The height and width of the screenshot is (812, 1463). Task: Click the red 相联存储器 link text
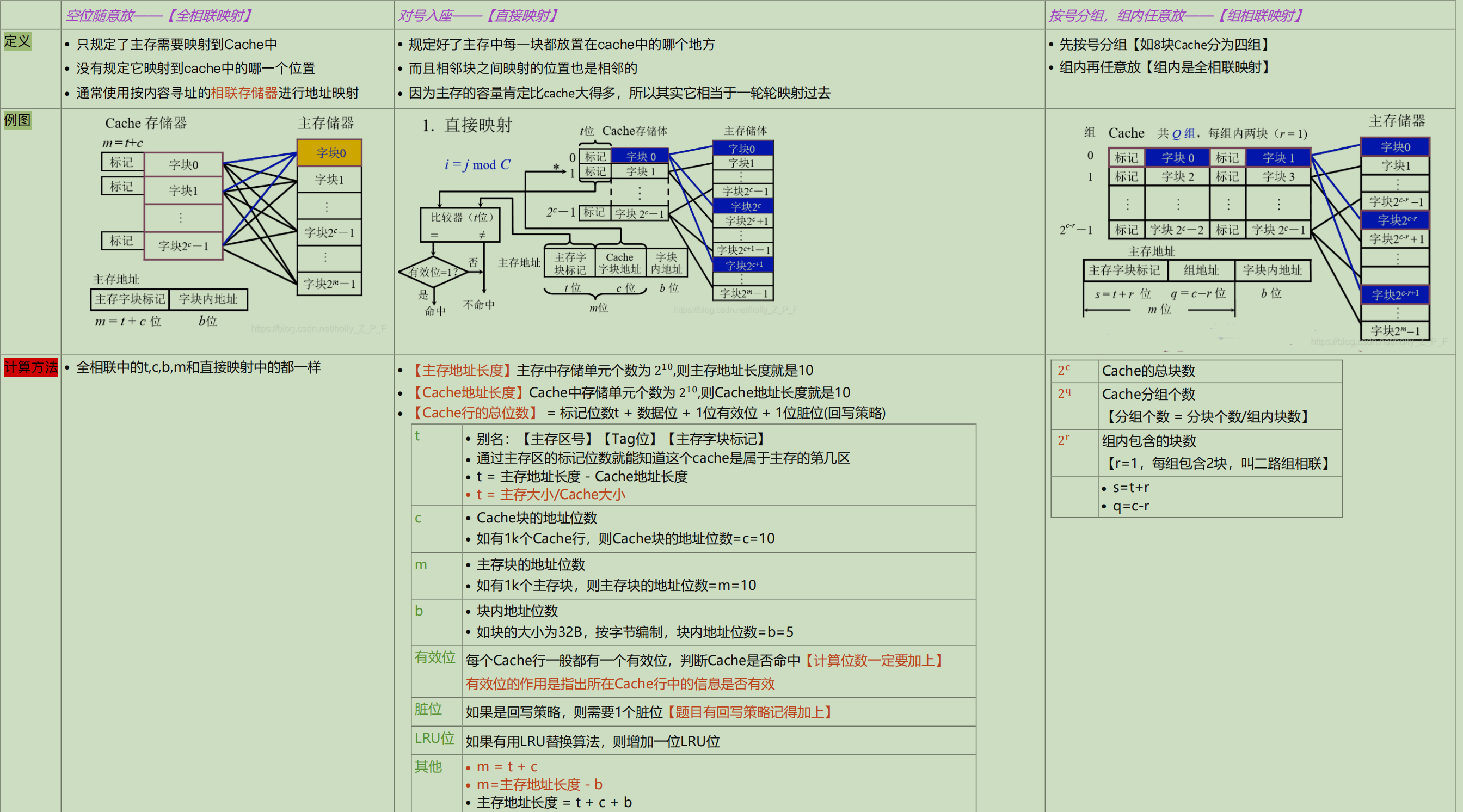click(244, 93)
